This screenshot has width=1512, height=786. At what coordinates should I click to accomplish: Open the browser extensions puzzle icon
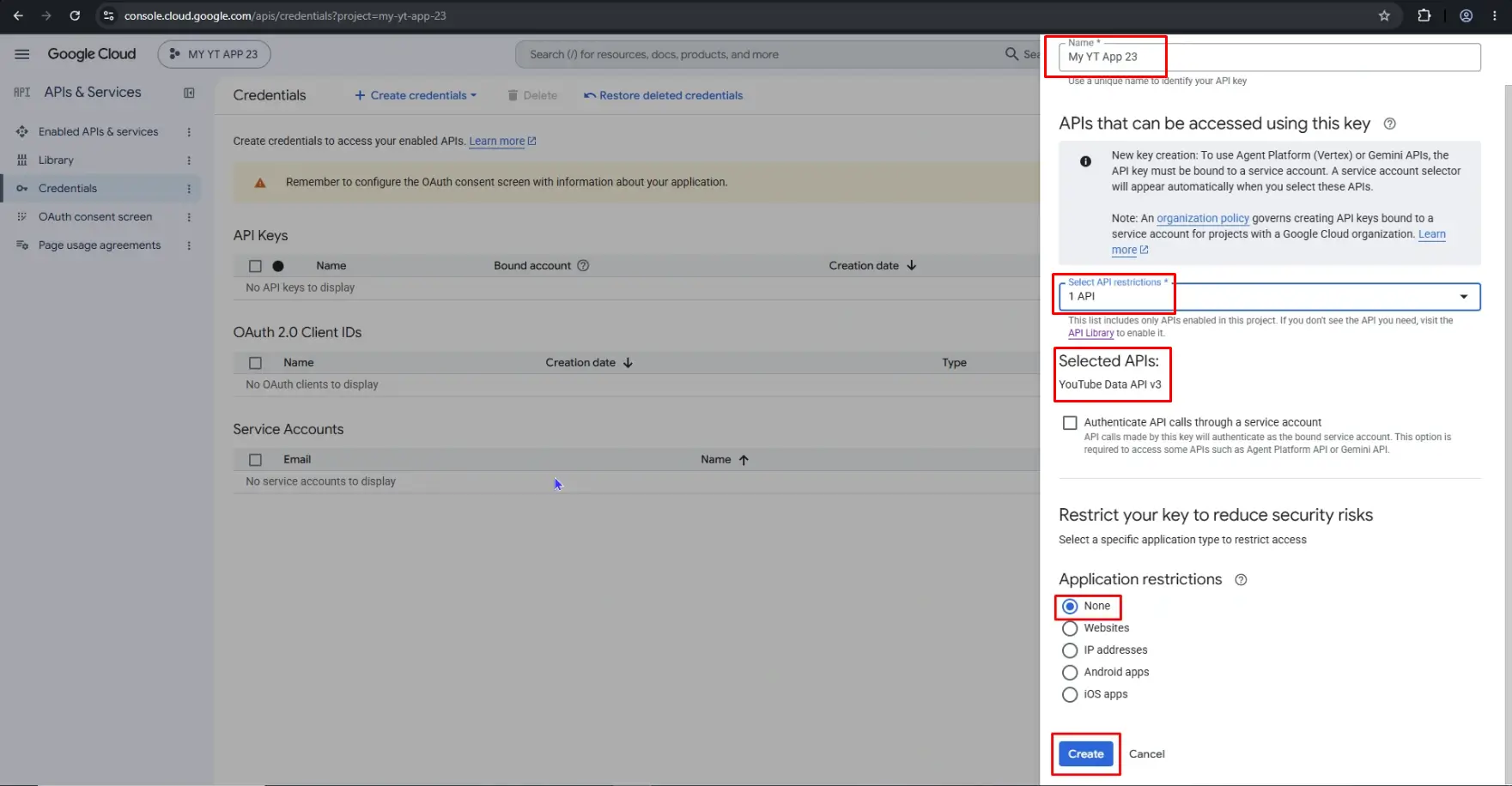pyautogui.click(x=1424, y=15)
